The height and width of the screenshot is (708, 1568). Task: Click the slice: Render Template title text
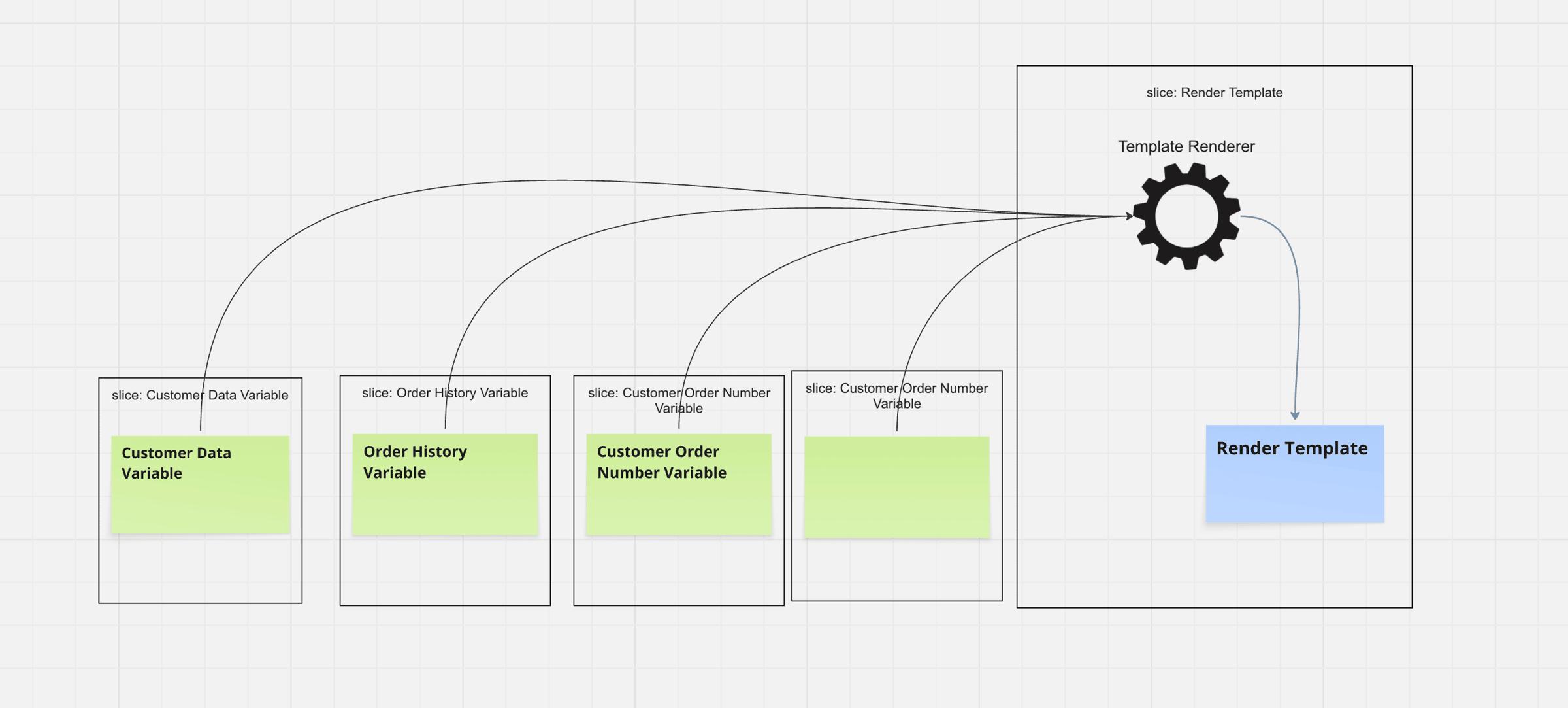pos(1214,93)
